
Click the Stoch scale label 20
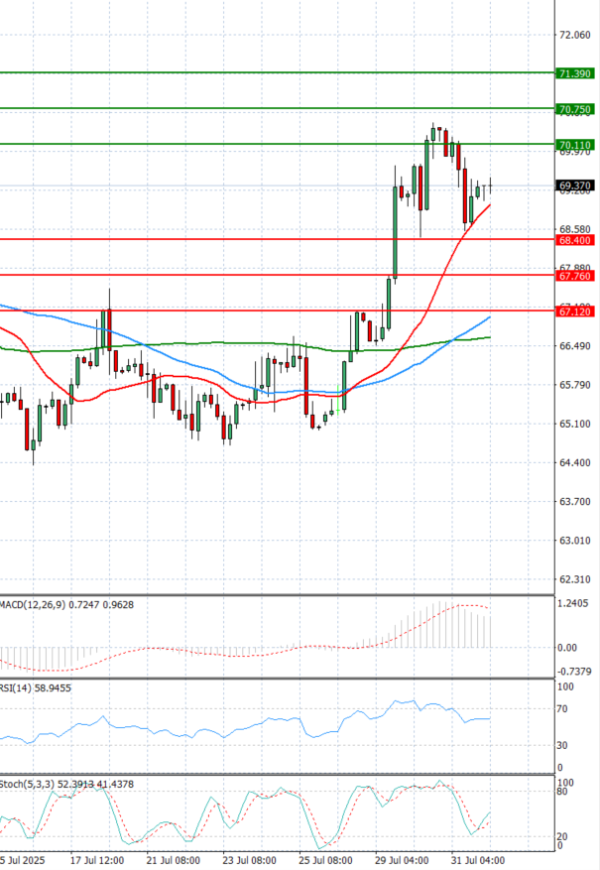tap(562, 837)
